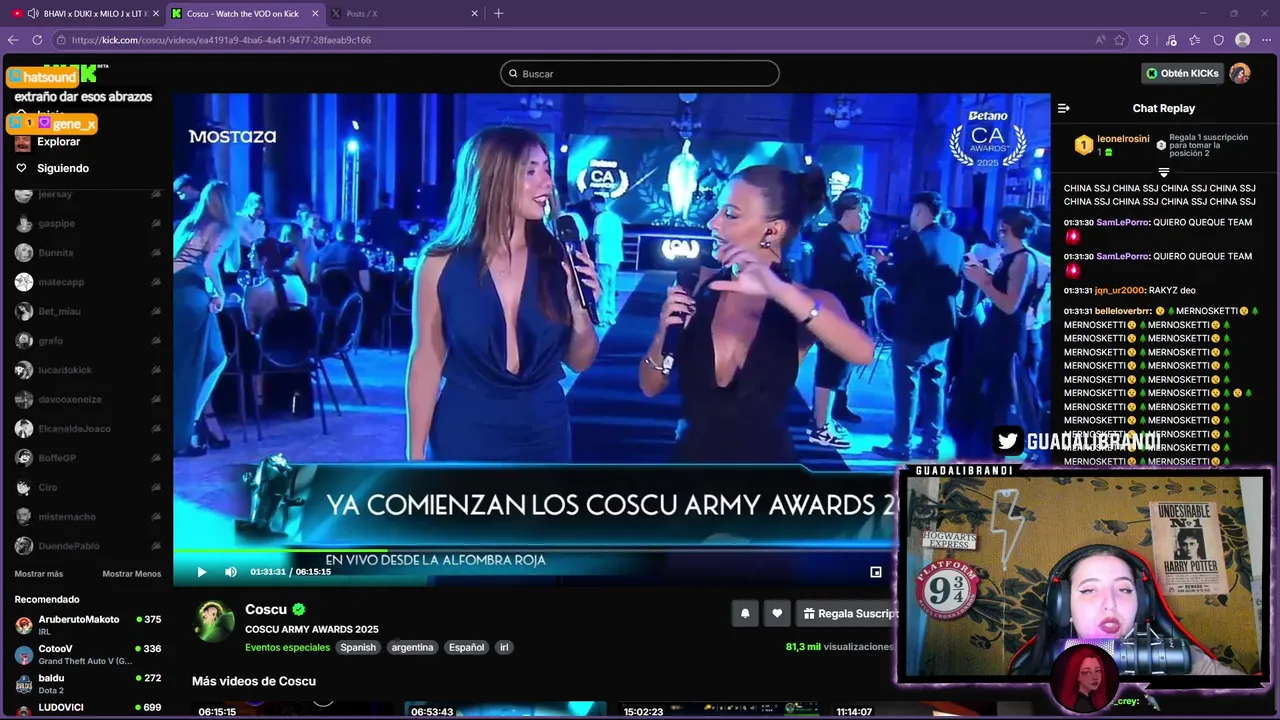
Task: Open lucardokick followed channel
Action: pyautogui.click(x=88, y=370)
